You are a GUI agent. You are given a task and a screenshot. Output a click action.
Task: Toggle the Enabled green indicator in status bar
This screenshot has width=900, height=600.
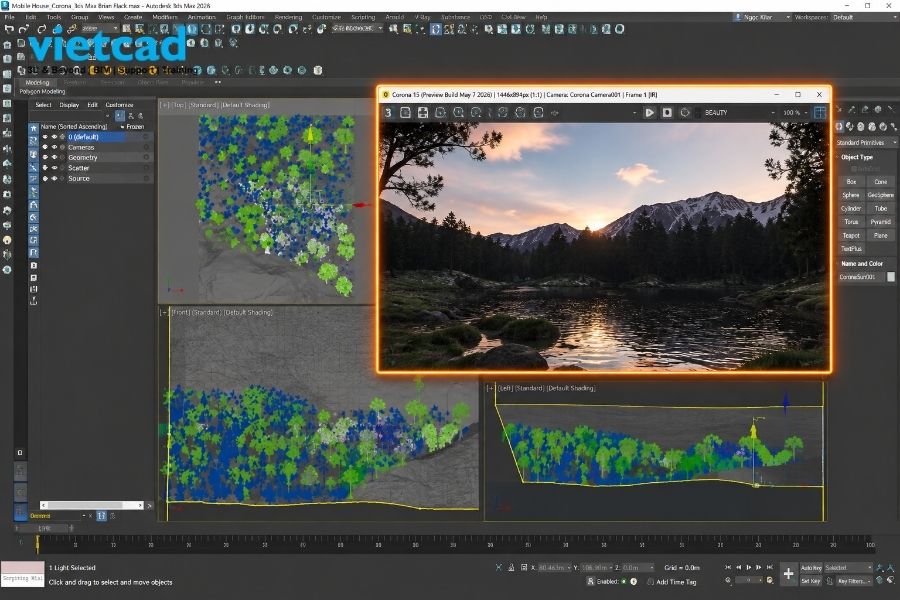624,581
